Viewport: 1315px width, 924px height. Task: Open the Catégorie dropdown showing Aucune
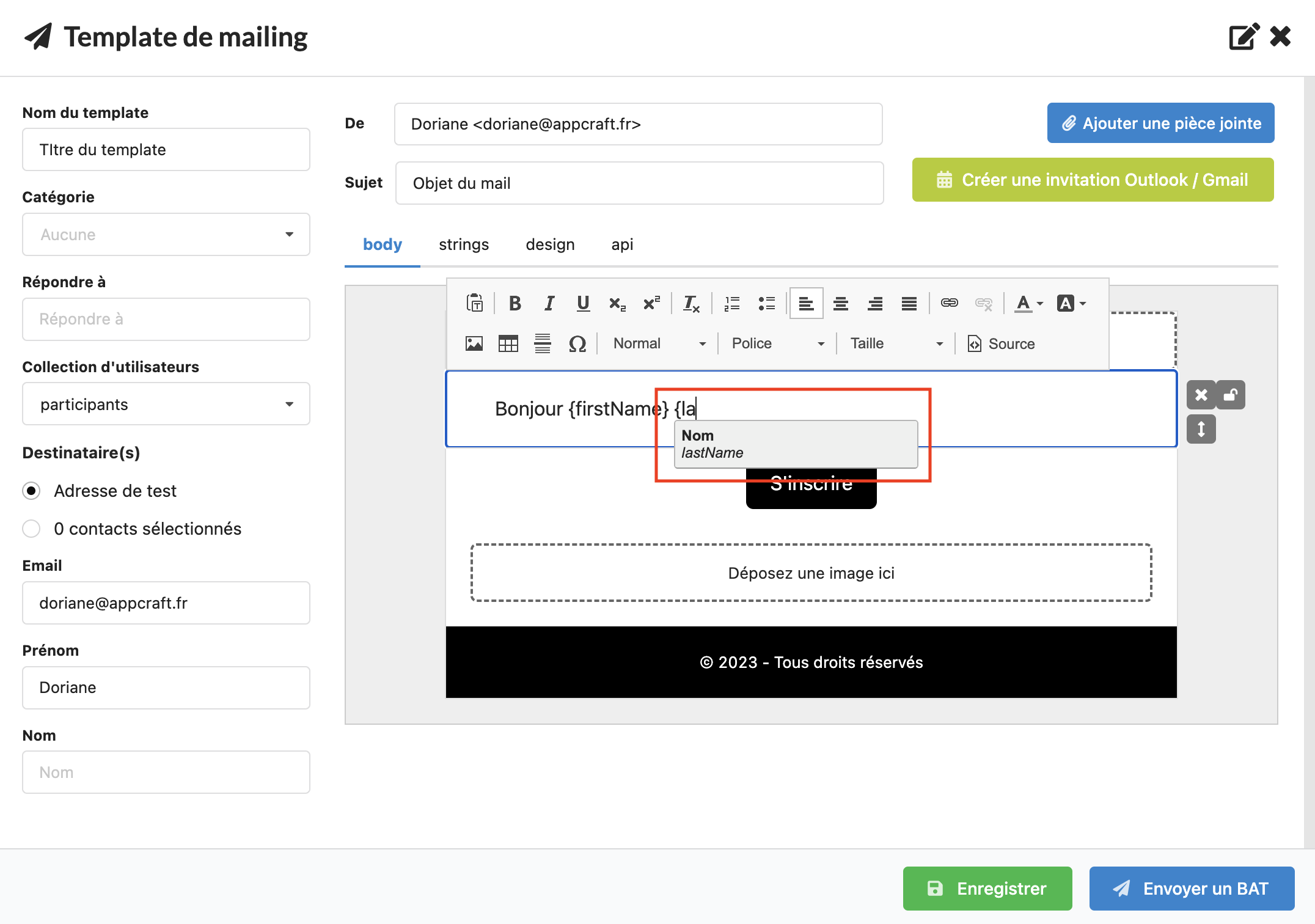pyautogui.click(x=166, y=235)
